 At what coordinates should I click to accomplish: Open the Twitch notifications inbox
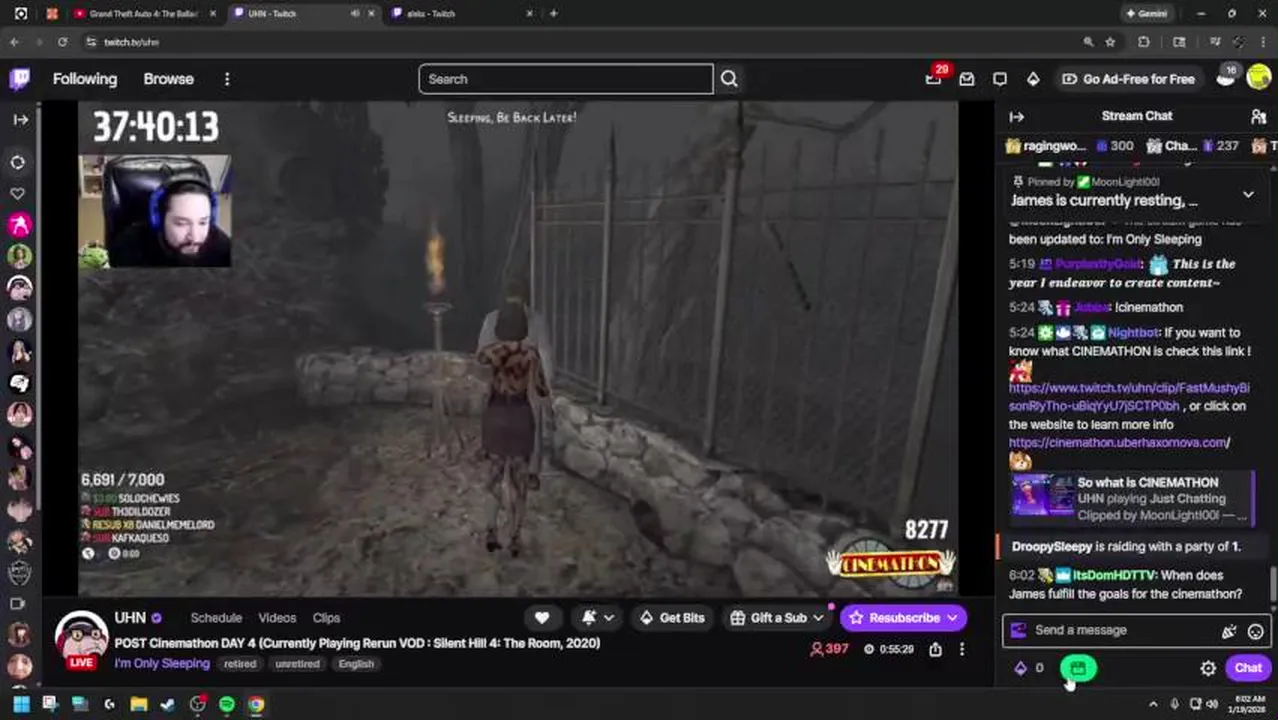(x=967, y=79)
